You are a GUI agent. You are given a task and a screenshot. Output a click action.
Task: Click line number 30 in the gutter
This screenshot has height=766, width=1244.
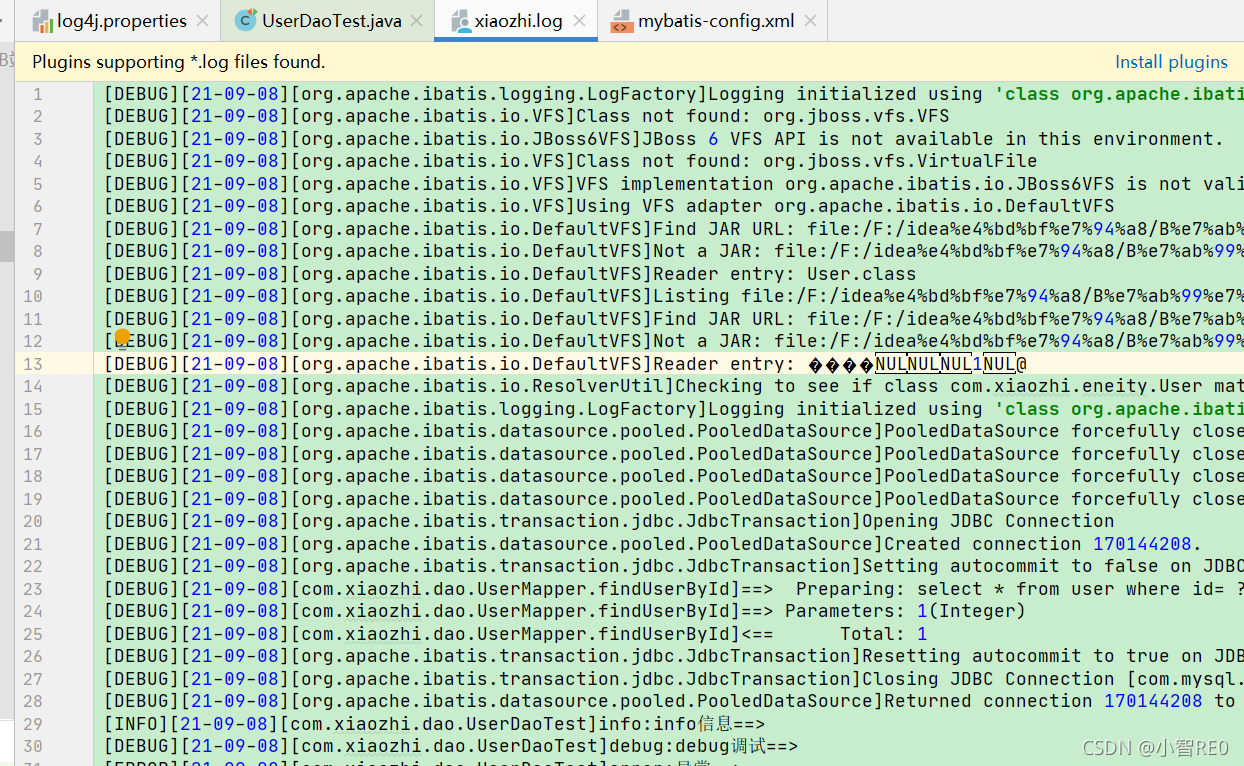[33, 746]
